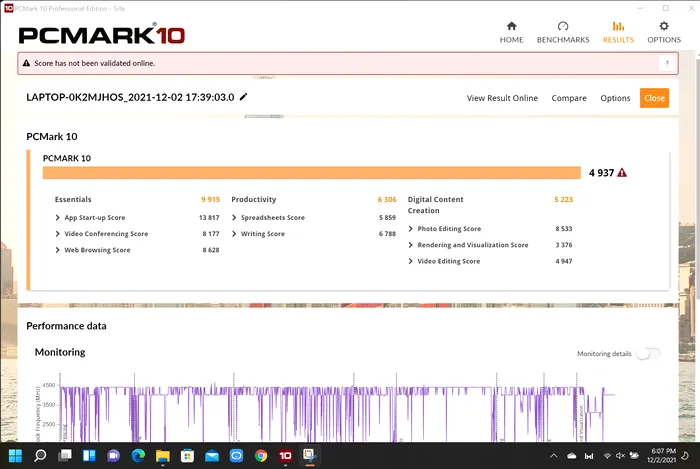Expand Video Conferencing Score details
This screenshot has width=700, height=469.
coord(57,234)
